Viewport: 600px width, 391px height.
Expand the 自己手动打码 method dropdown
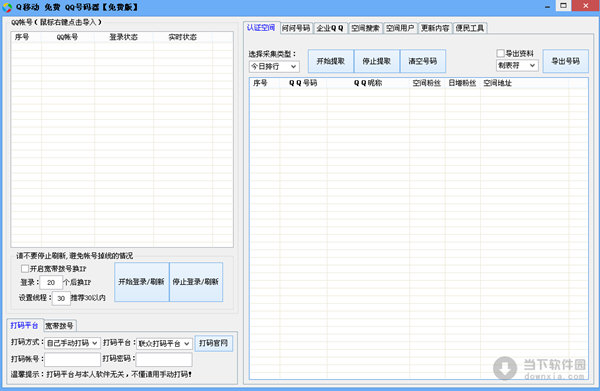tap(72, 343)
